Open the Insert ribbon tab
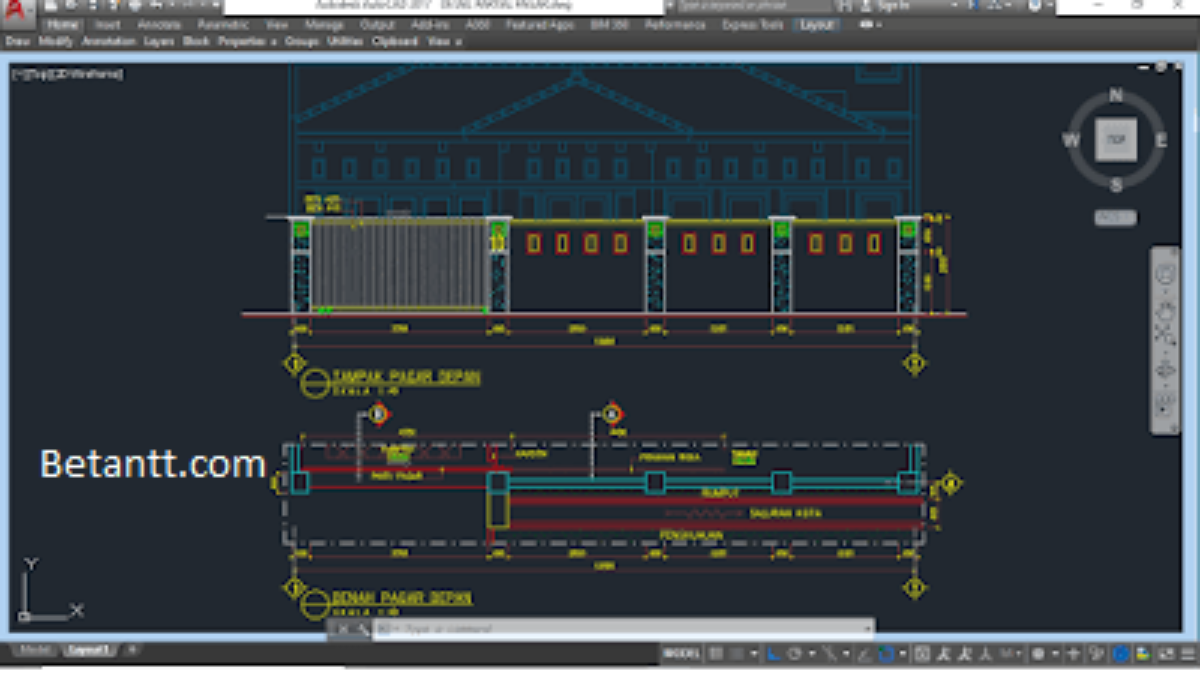 (108, 24)
